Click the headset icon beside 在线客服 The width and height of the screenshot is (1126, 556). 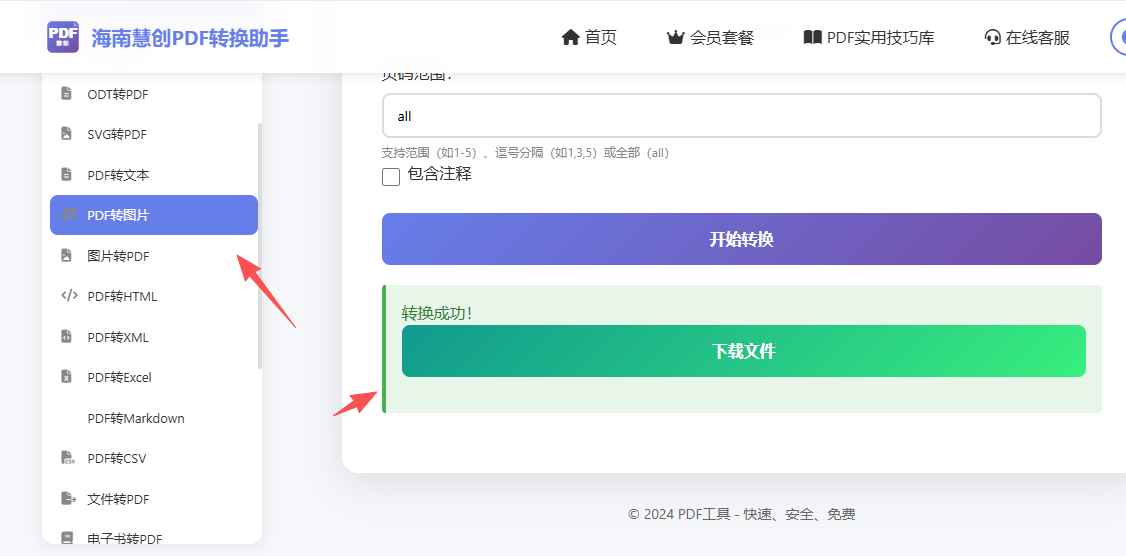(x=992, y=37)
